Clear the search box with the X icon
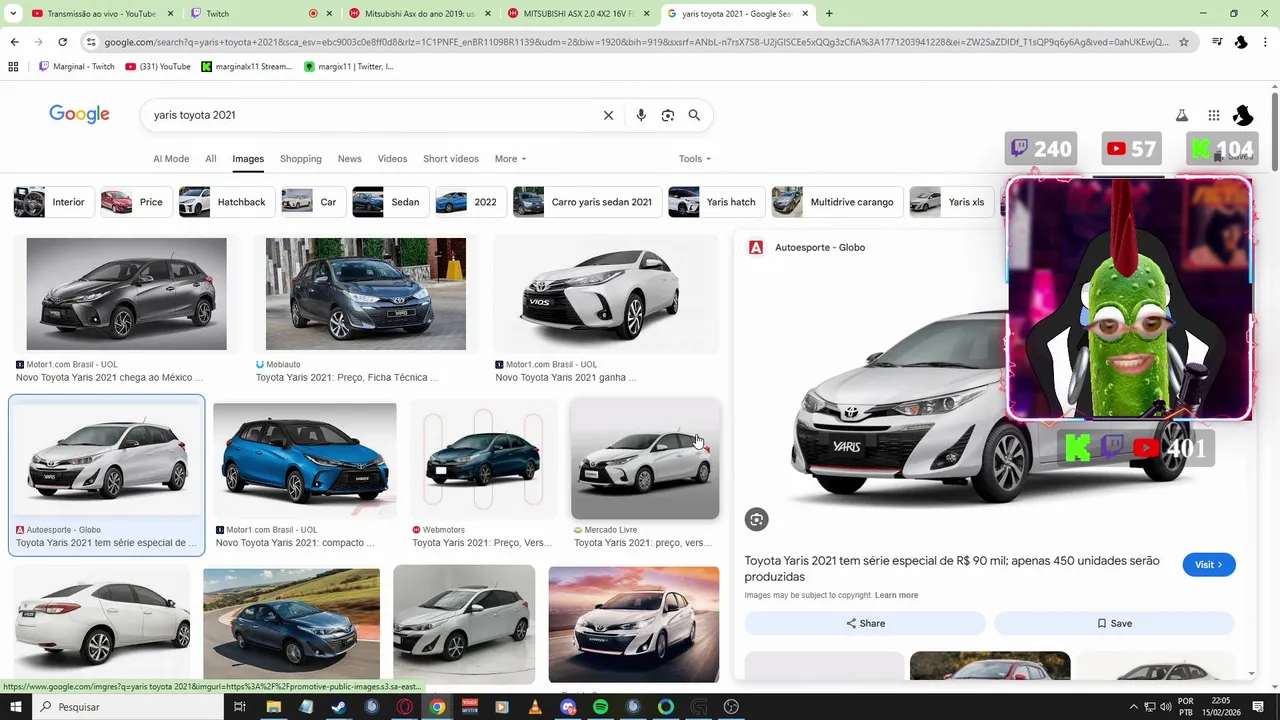The height and width of the screenshot is (720, 1280). (608, 115)
